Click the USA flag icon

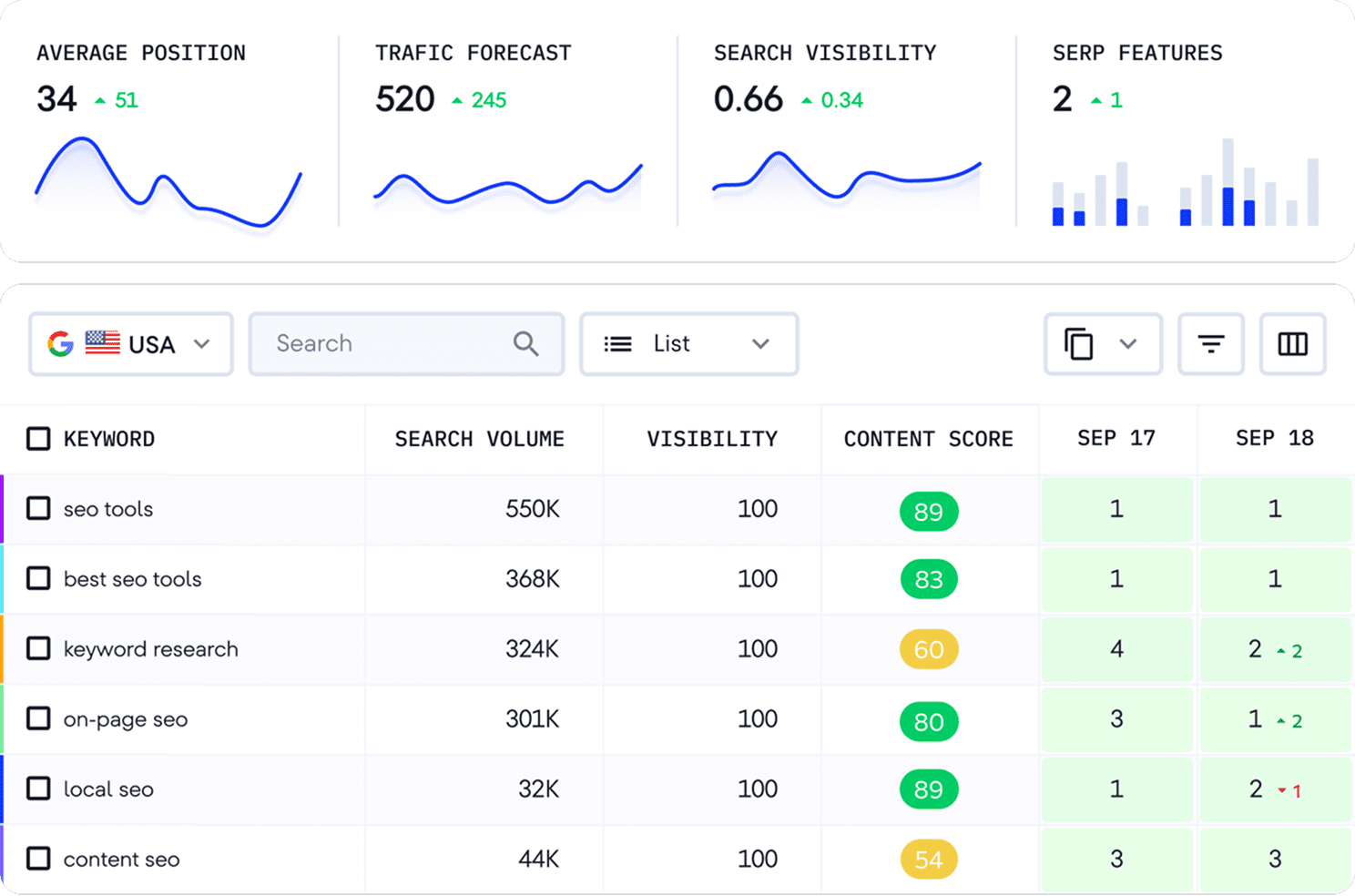(102, 342)
